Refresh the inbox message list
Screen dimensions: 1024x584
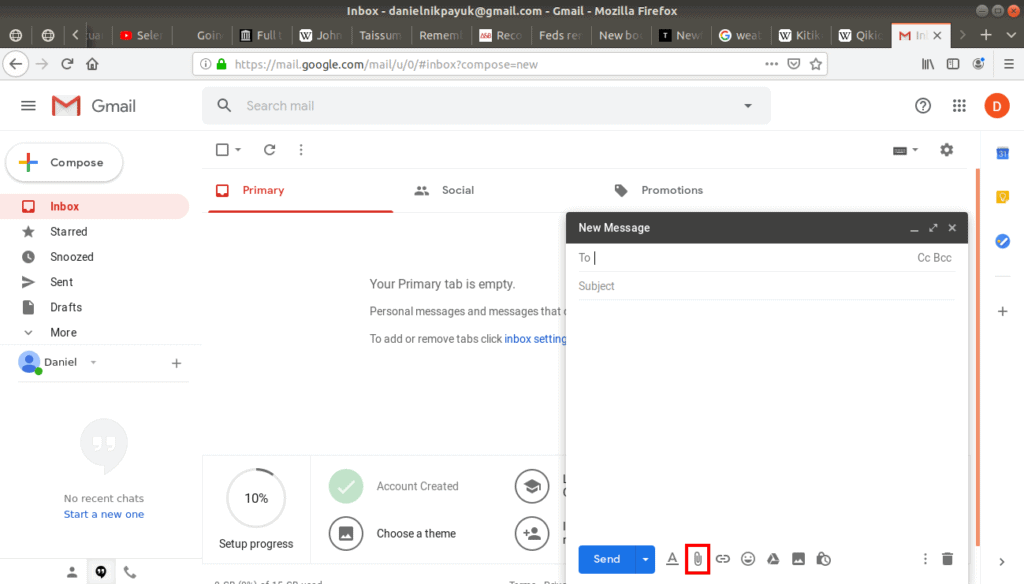point(269,150)
